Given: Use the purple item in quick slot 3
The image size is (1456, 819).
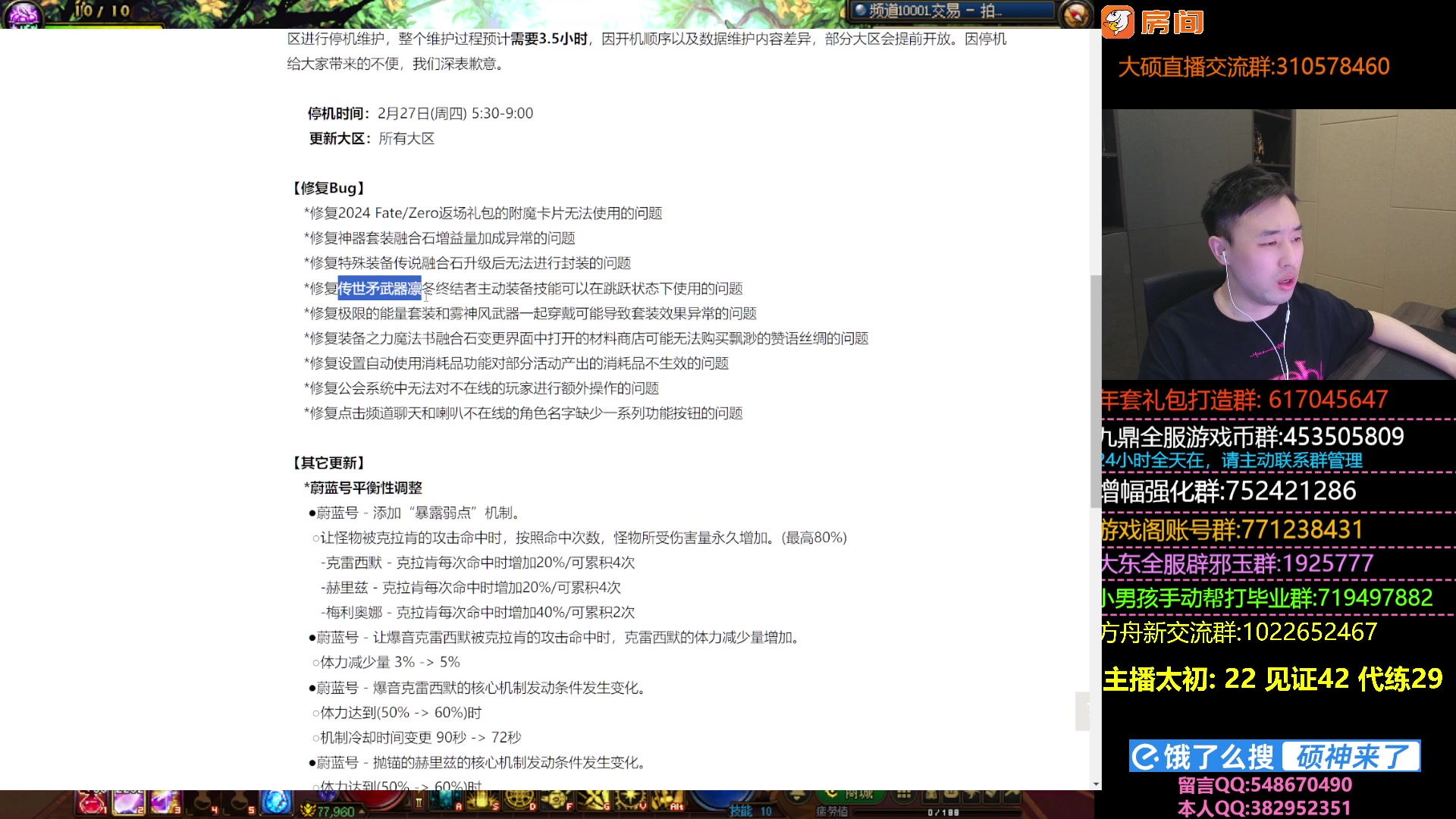Looking at the screenshot, I should [165, 804].
